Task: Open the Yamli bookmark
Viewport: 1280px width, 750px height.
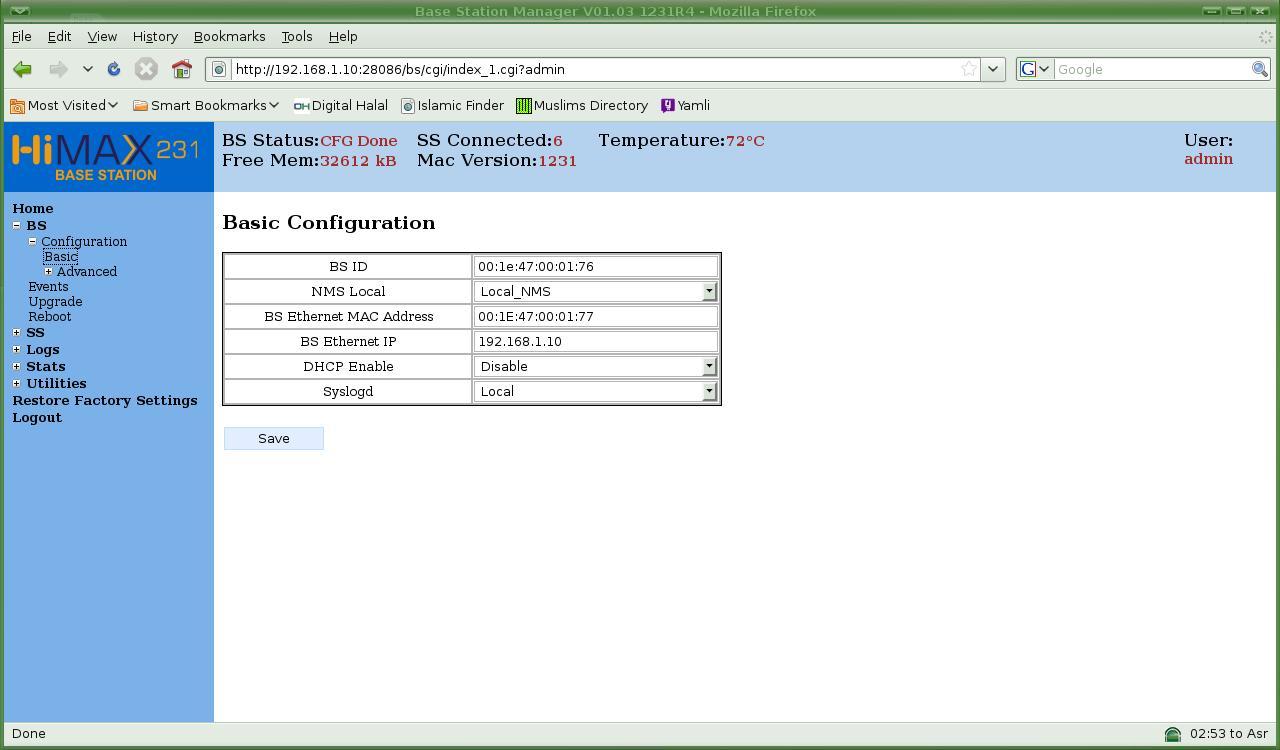Action: (685, 105)
